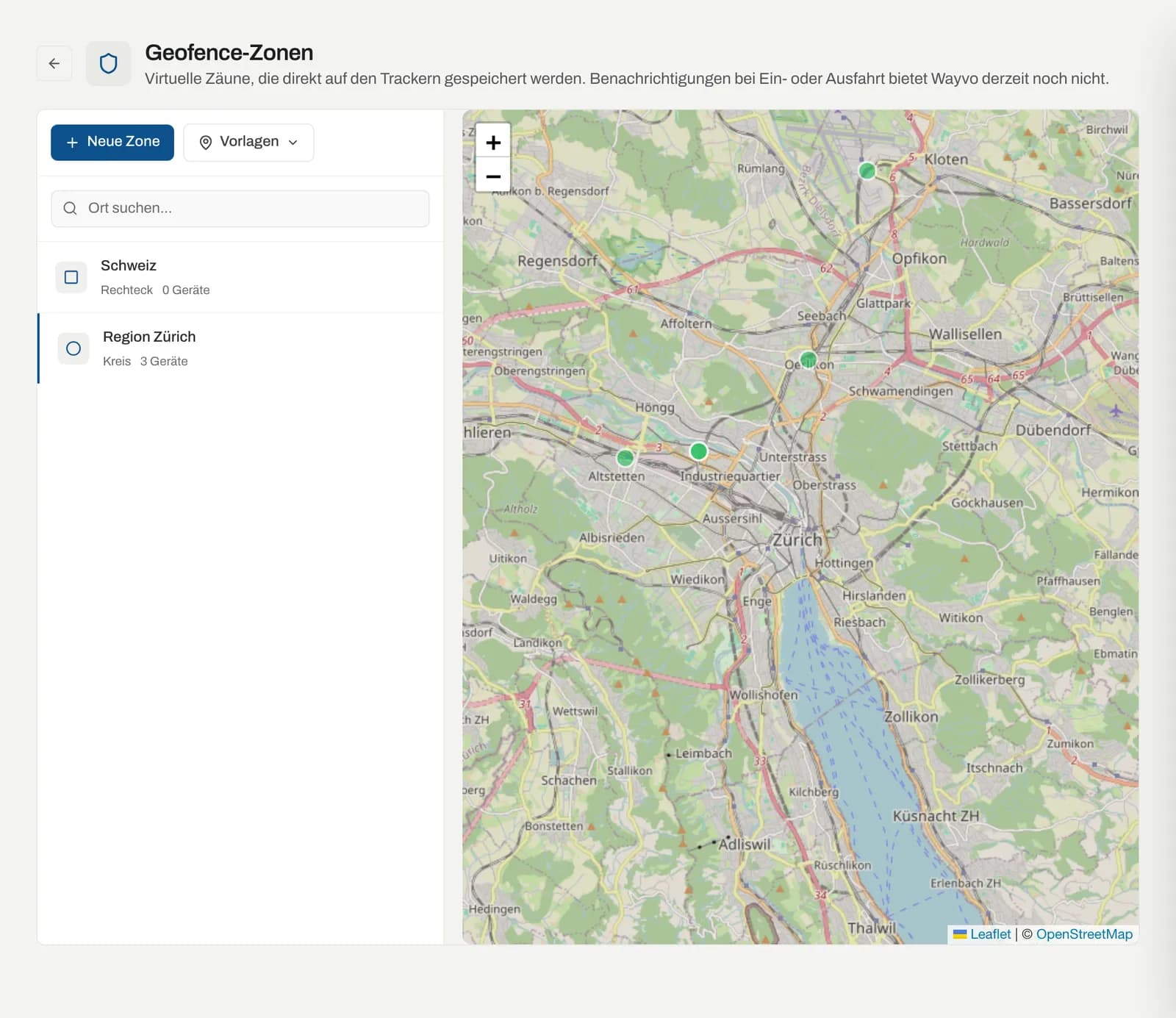Screen dimensions: 1176x1018
Task: Click the circle shape icon for Region Zürich
Action: (73, 348)
